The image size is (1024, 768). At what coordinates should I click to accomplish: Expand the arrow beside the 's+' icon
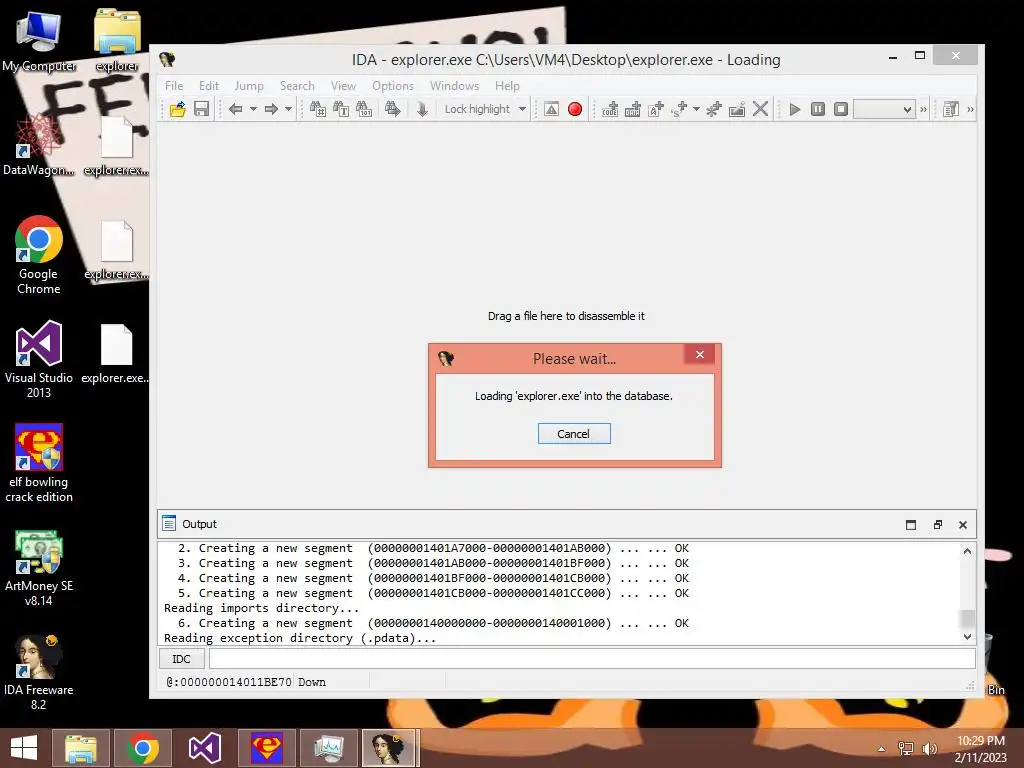pos(696,109)
